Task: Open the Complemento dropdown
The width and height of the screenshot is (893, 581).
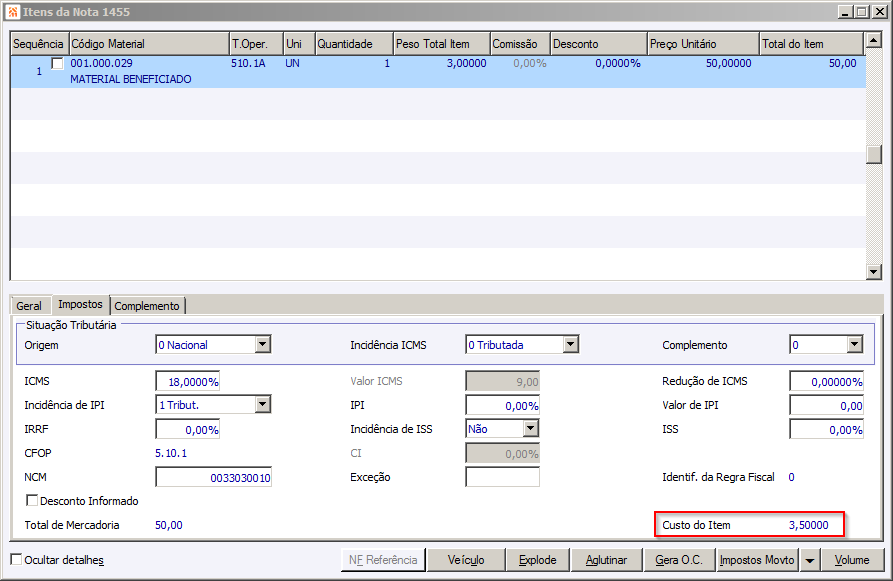Action: [x=854, y=345]
